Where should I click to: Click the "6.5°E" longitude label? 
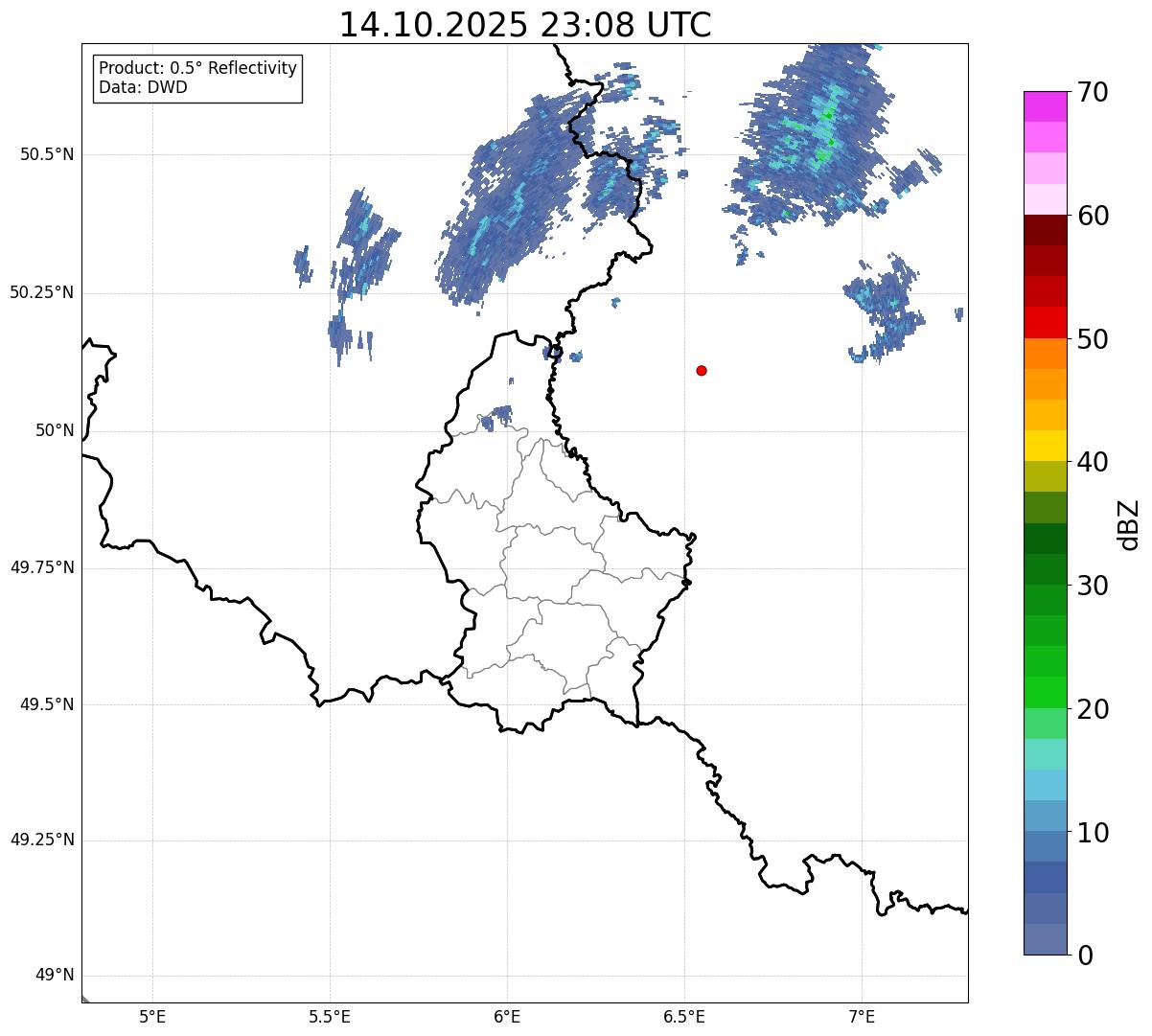click(684, 1017)
